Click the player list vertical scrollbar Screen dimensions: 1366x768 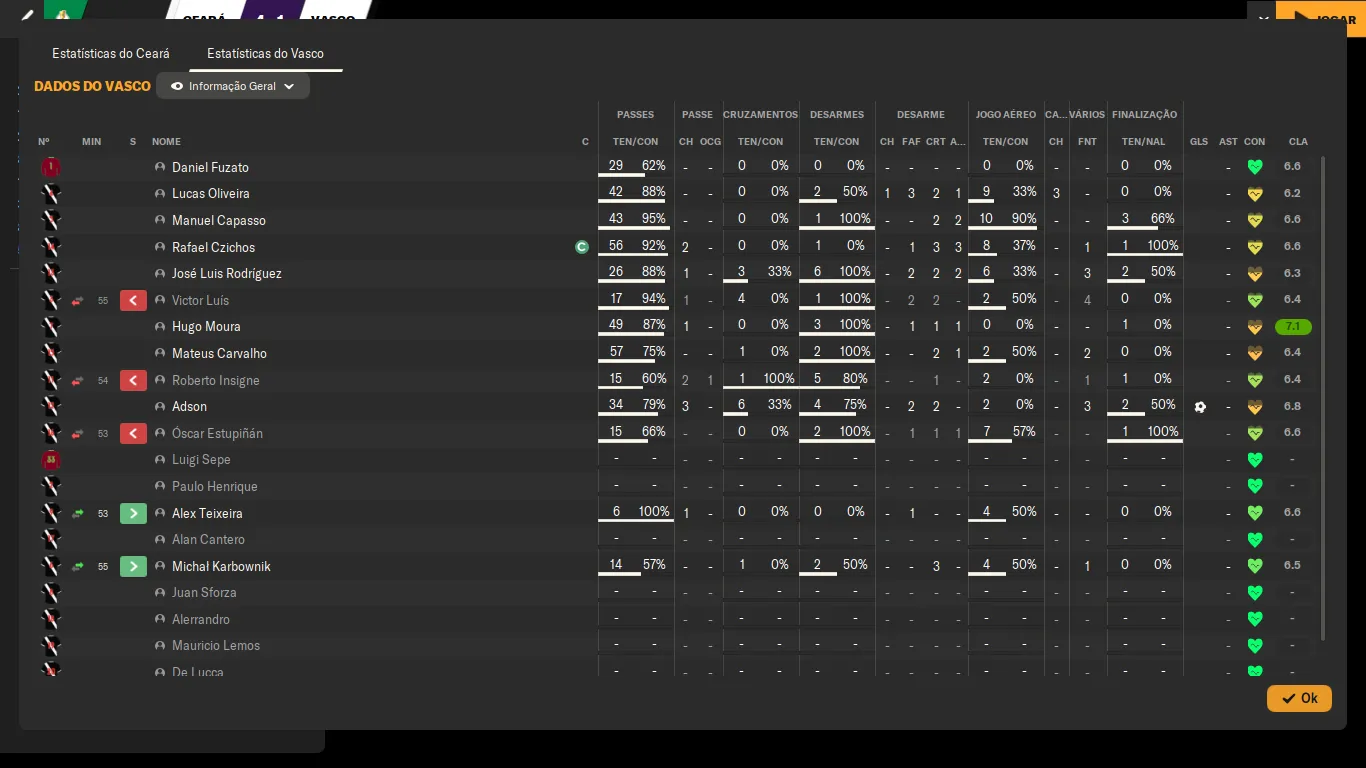(x=1324, y=398)
